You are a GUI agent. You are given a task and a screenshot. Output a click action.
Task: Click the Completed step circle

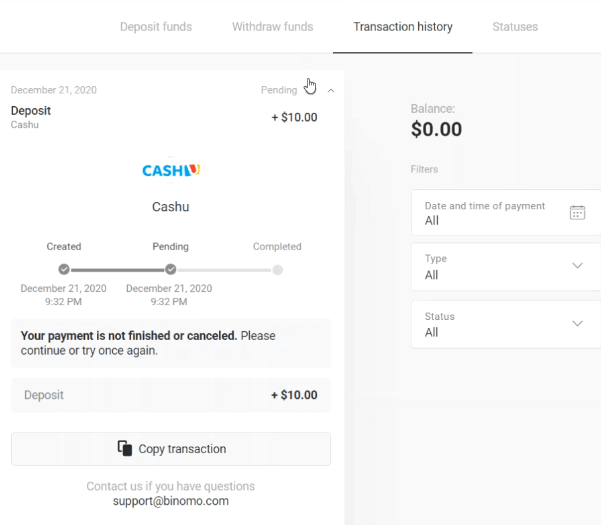click(x=277, y=269)
